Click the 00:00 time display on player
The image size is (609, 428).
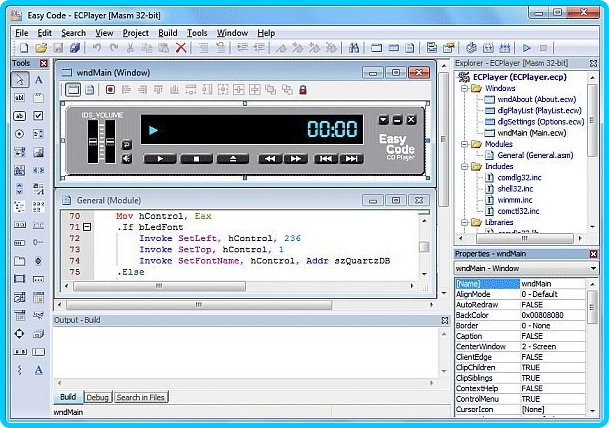click(332, 129)
